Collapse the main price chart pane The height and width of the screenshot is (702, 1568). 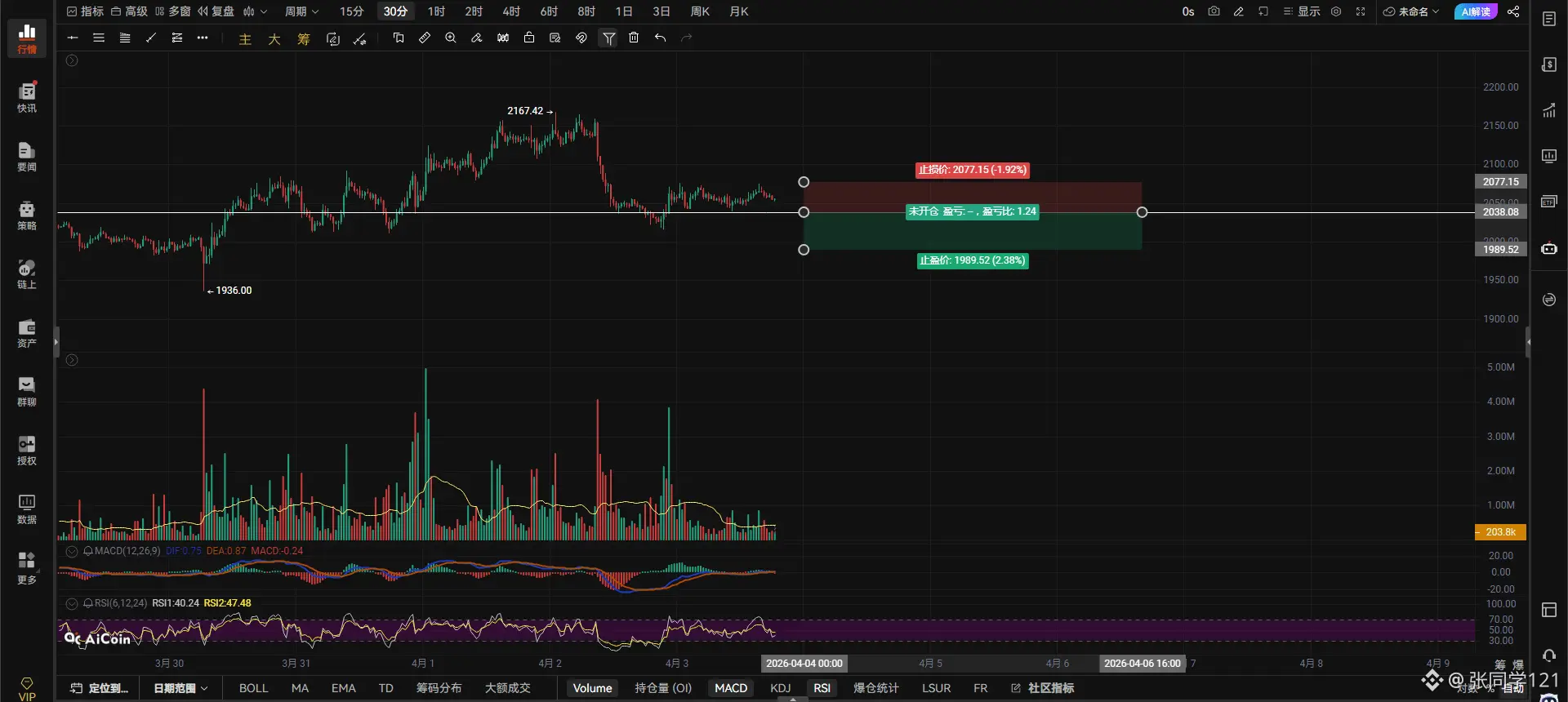click(x=72, y=60)
